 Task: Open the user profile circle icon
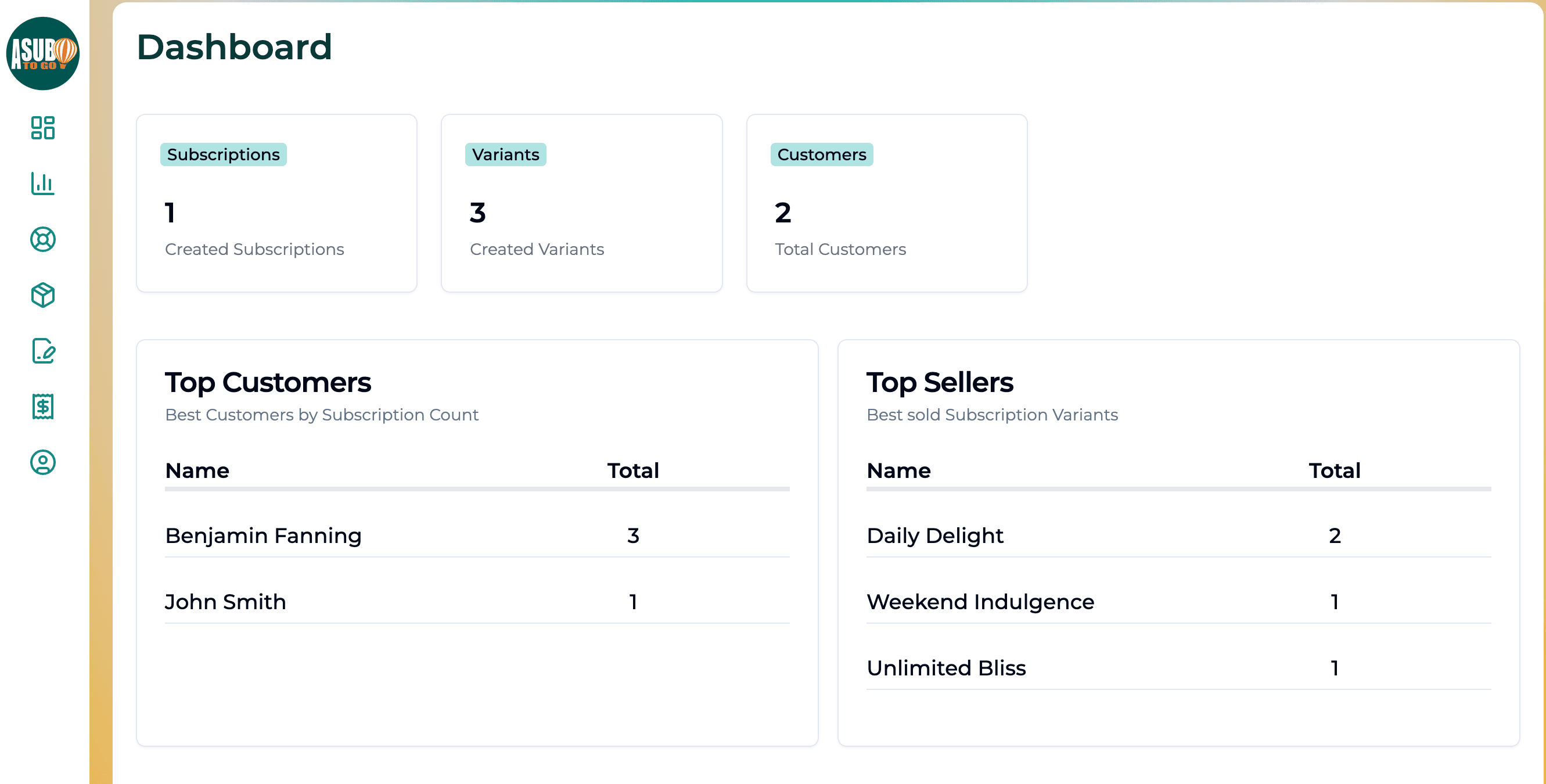[42, 463]
